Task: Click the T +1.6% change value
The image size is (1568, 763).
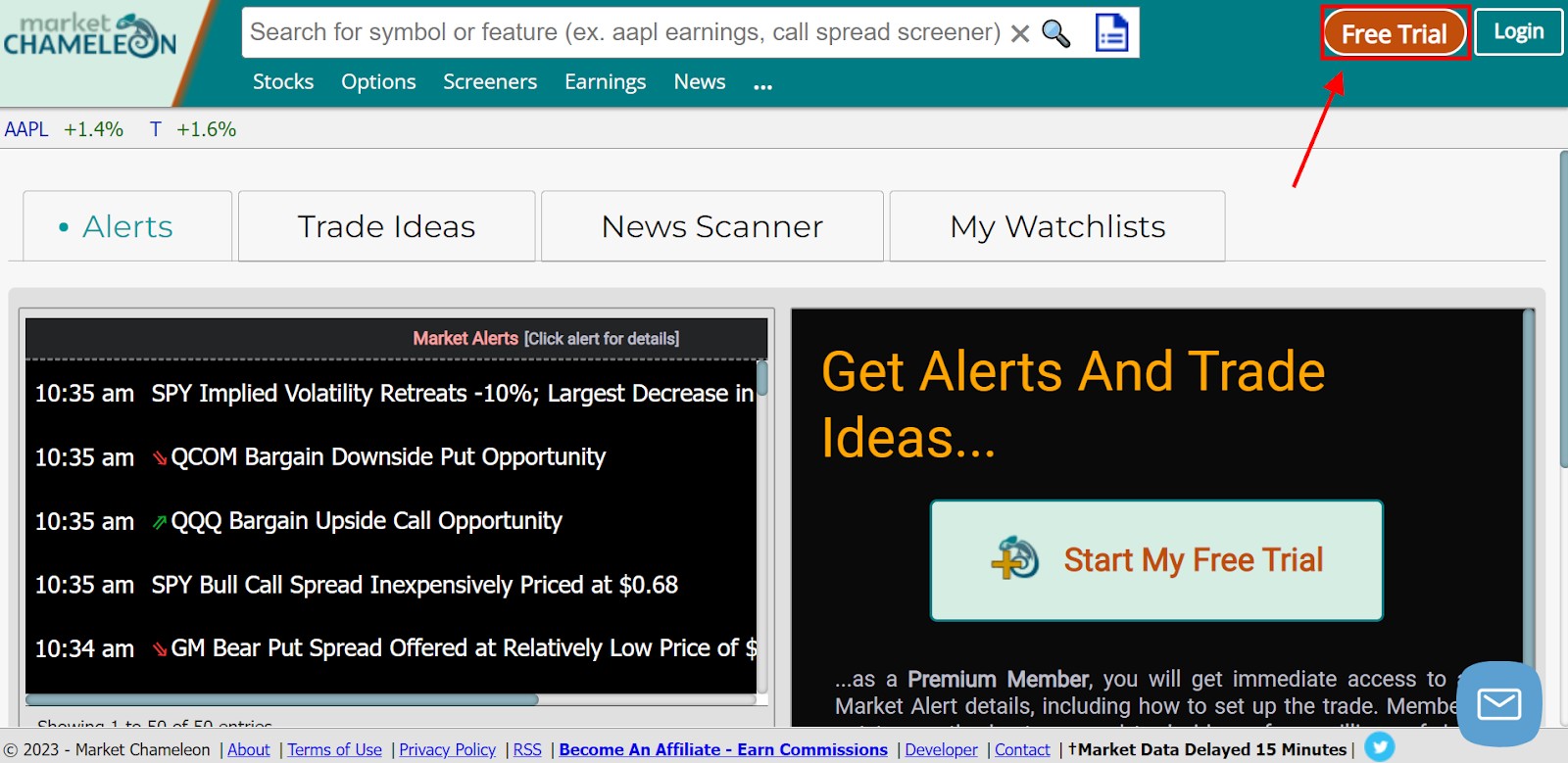Action: click(x=207, y=129)
